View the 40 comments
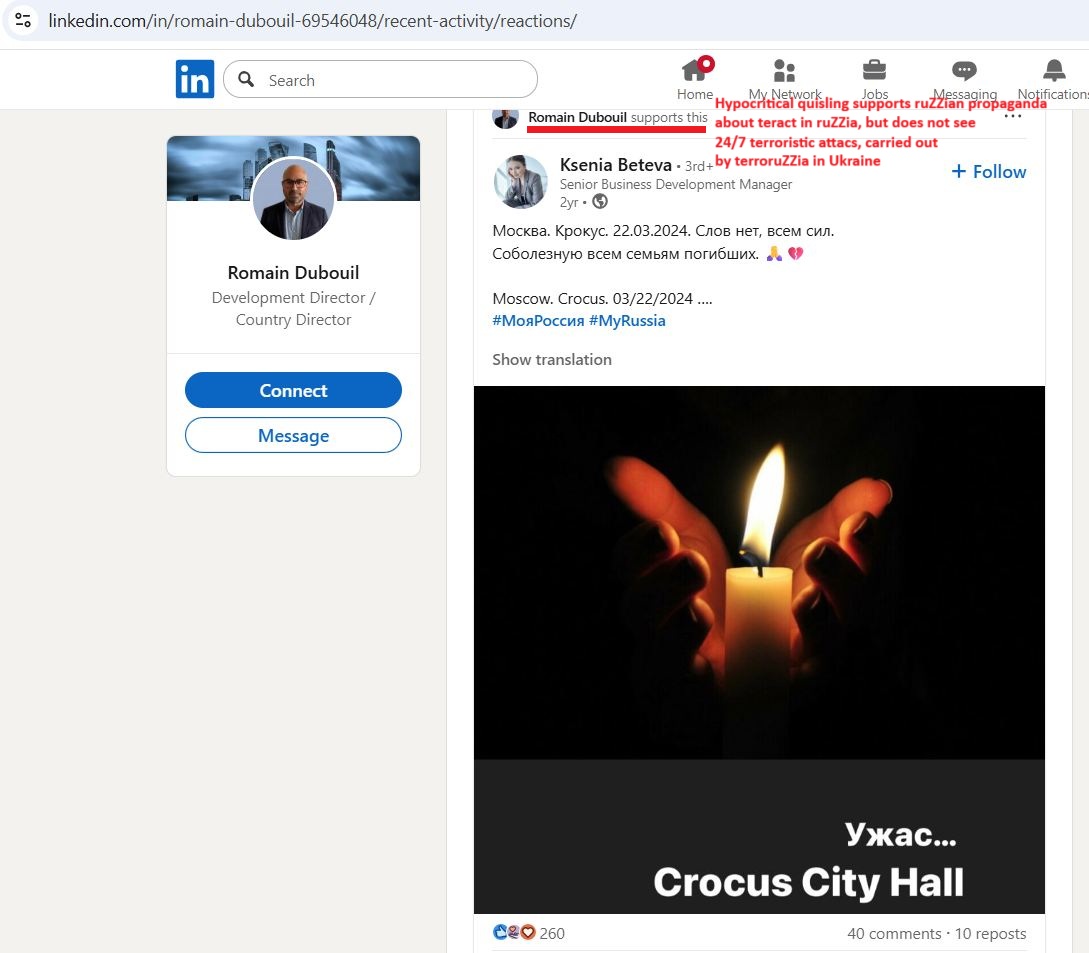Image resolution: width=1089 pixels, height=953 pixels. click(894, 934)
